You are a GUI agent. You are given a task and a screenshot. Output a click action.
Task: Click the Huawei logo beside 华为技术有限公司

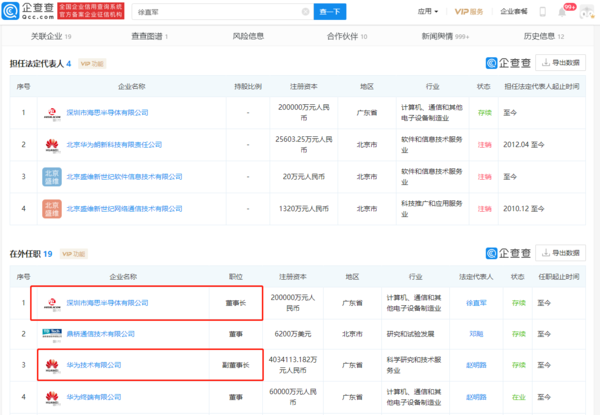(52, 366)
